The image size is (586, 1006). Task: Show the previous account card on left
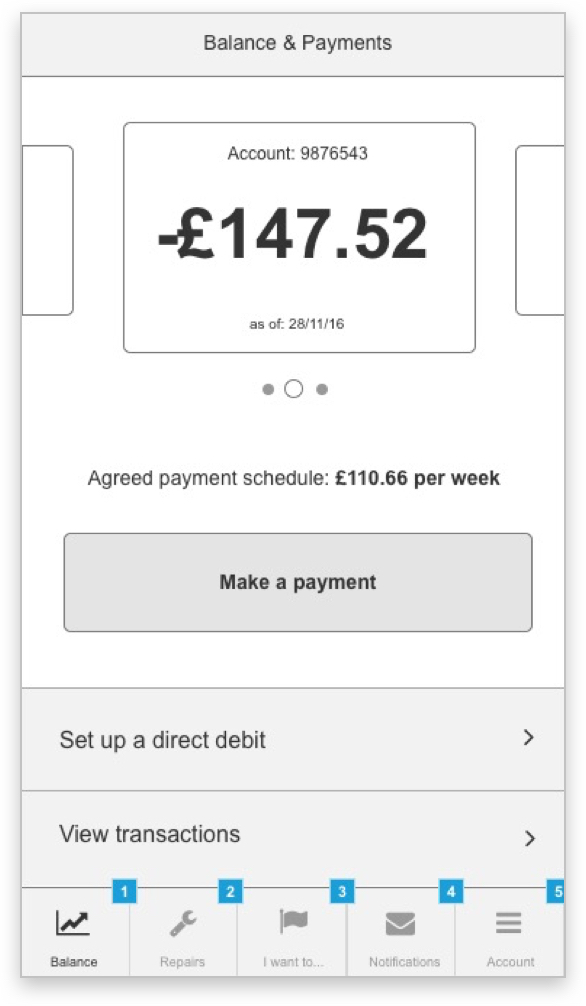[x=47, y=230]
